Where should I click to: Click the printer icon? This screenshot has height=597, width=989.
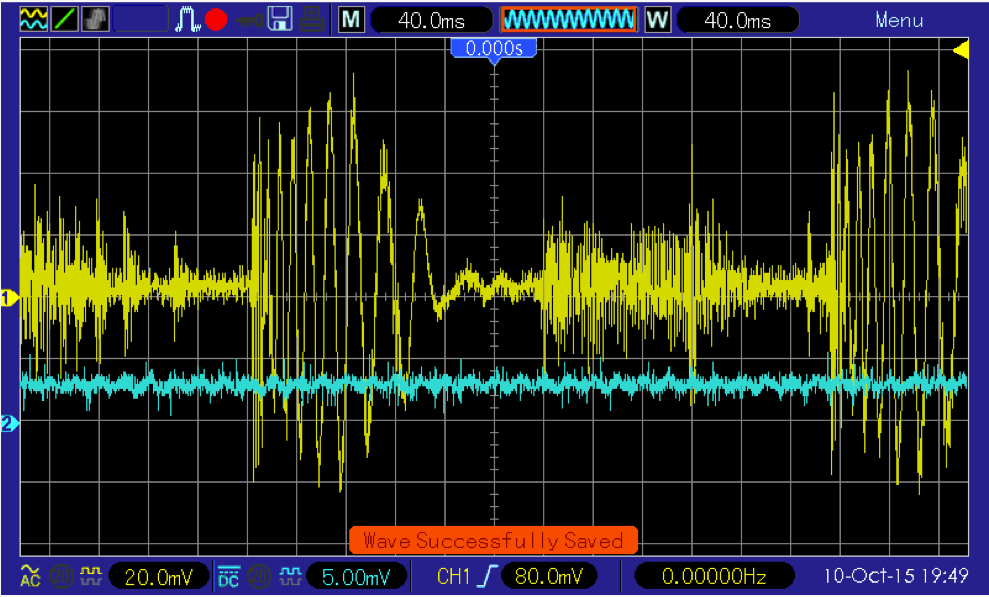click(x=312, y=20)
